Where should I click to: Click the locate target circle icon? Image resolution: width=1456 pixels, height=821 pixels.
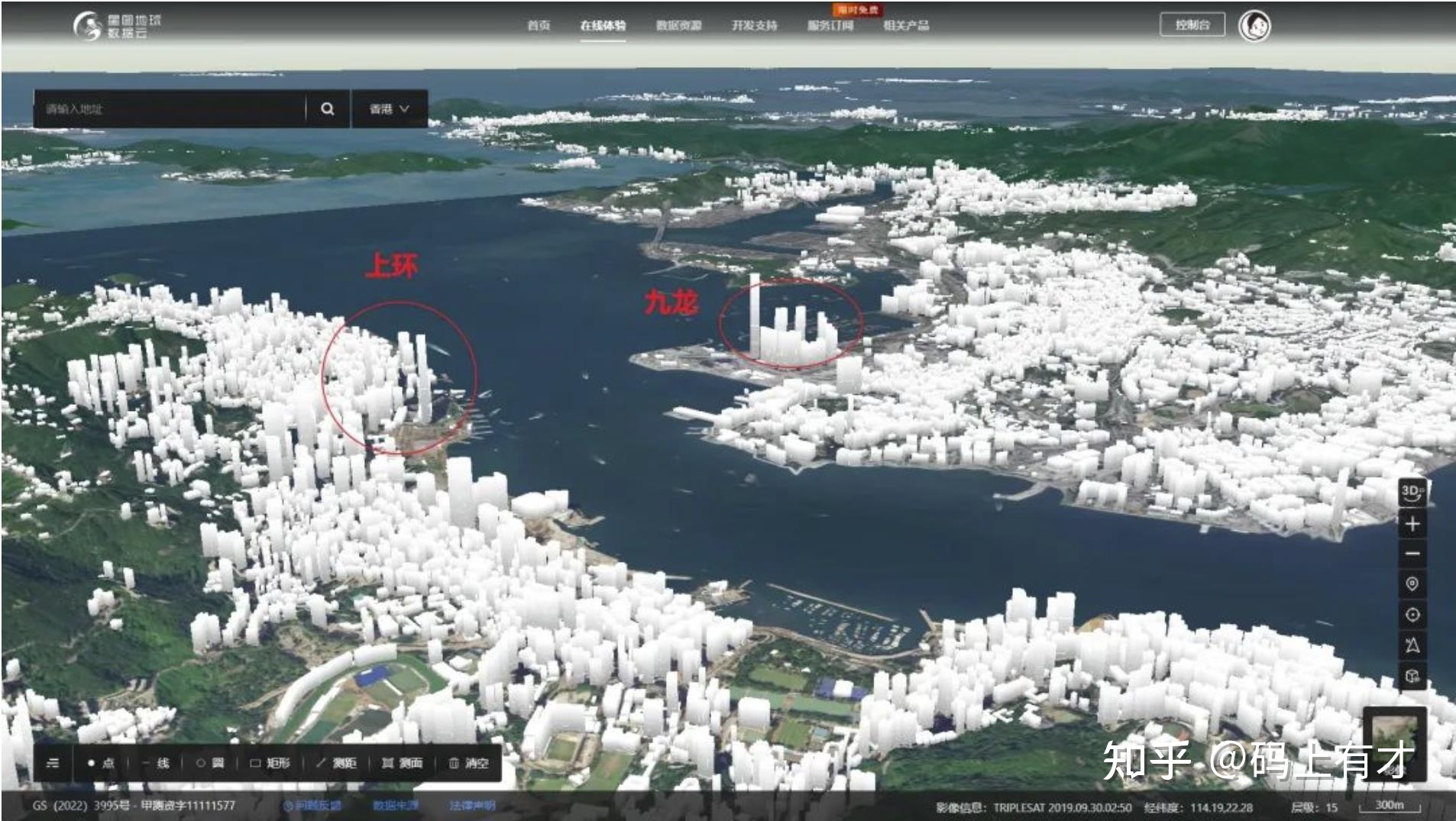(1412, 615)
